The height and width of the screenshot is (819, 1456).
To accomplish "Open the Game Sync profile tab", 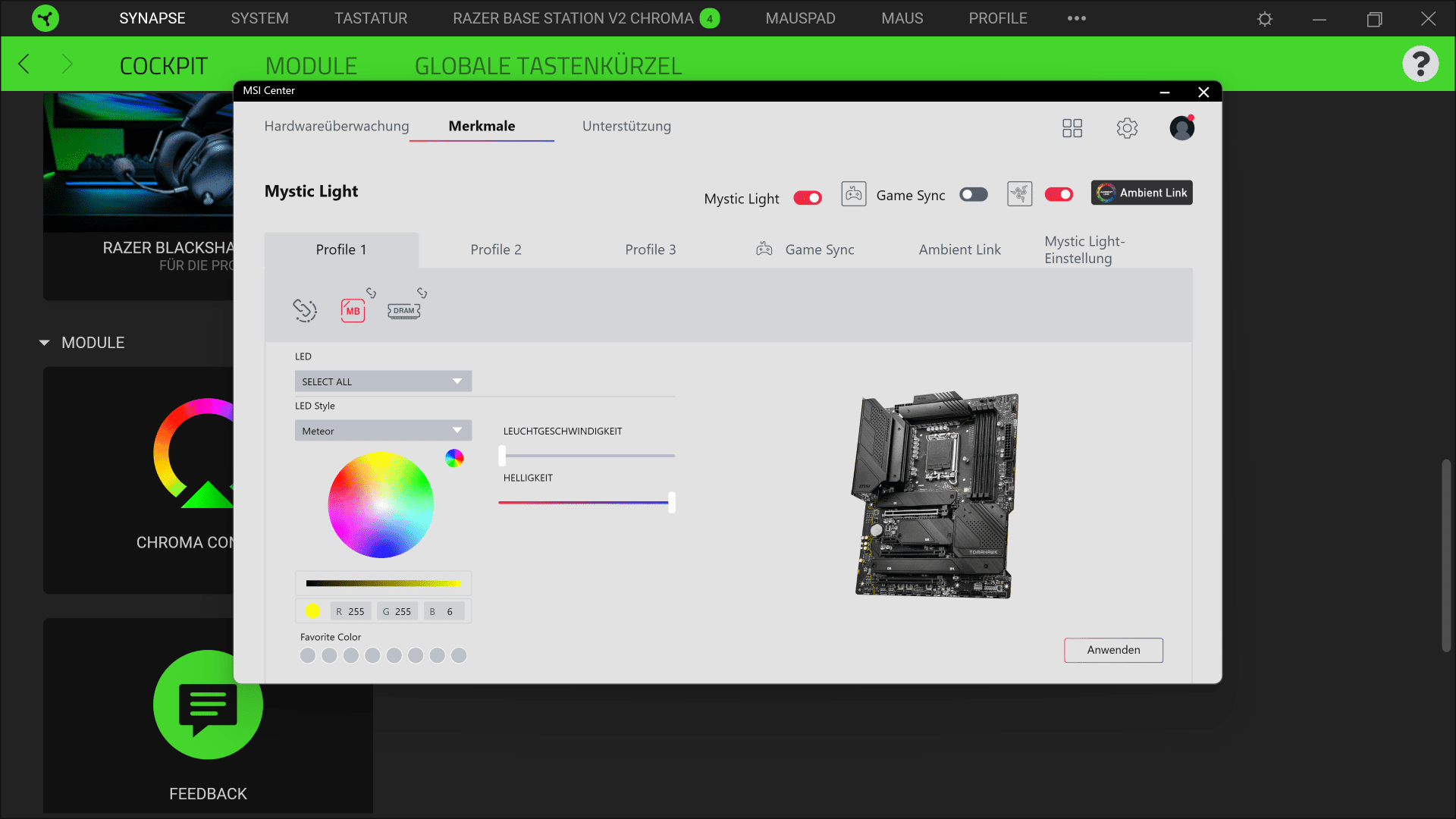I will point(805,249).
